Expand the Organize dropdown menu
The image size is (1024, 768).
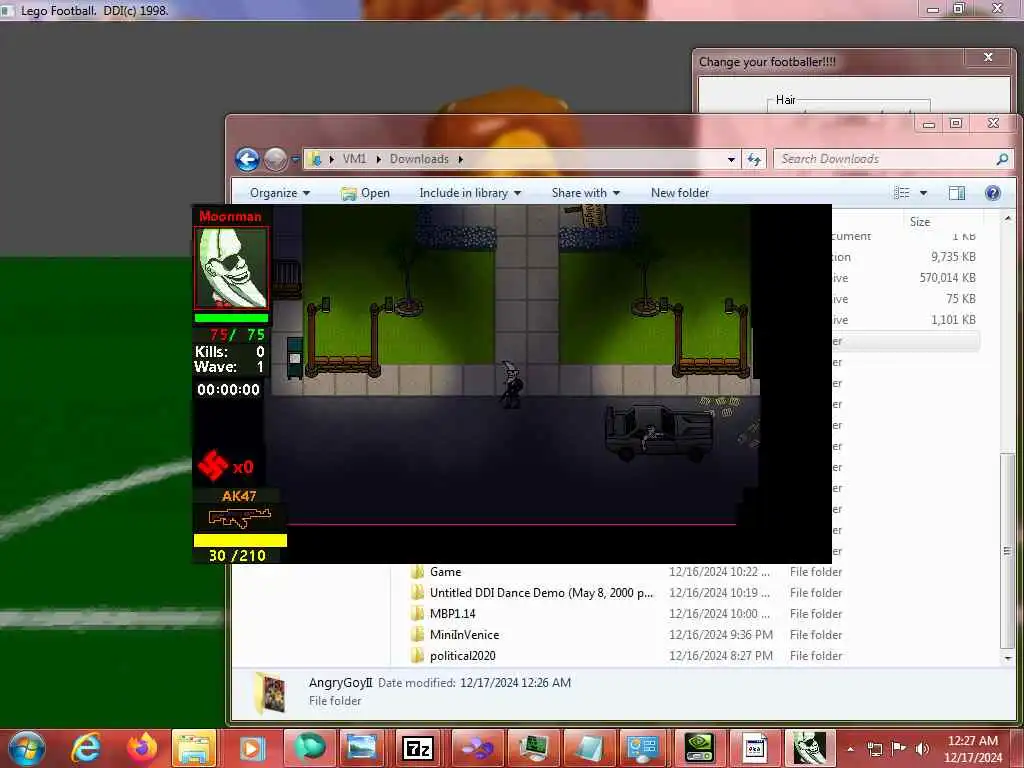pos(280,193)
